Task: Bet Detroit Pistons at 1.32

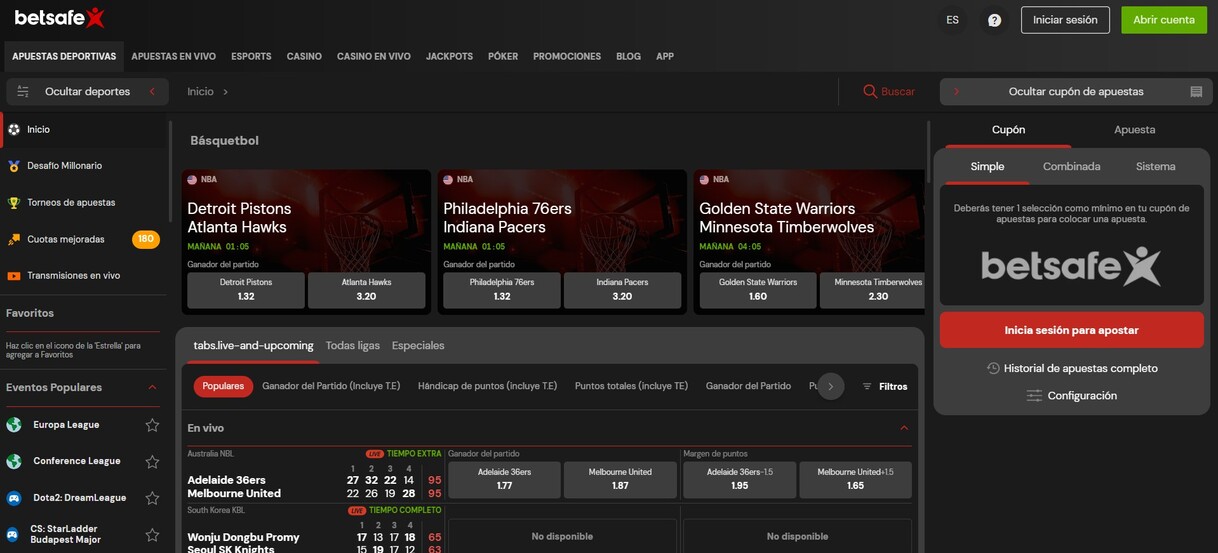Action: (x=246, y=290)
